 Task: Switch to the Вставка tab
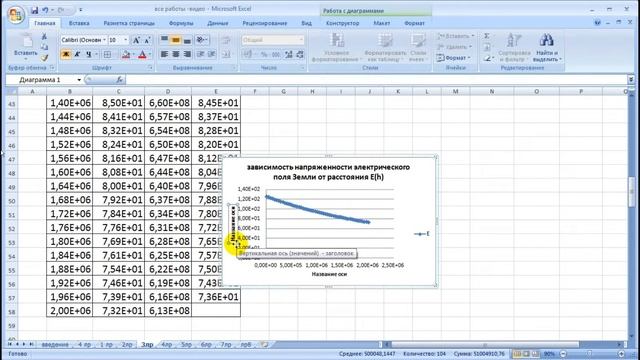coord(79,23)
